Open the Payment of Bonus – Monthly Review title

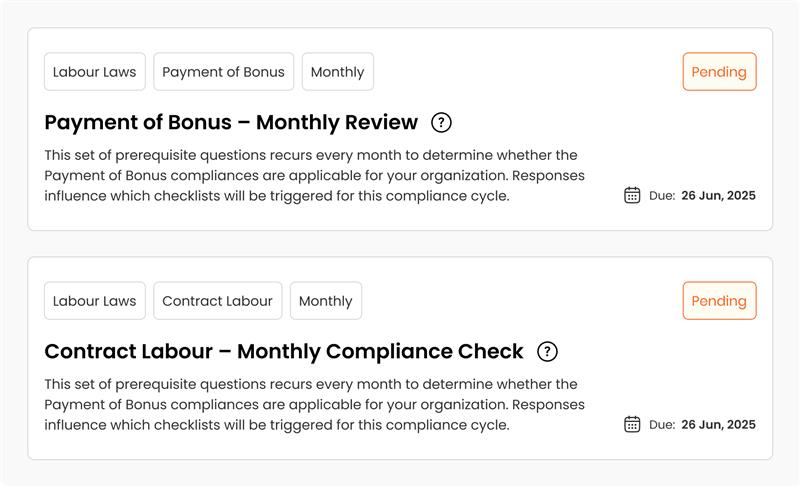[231, 123]
